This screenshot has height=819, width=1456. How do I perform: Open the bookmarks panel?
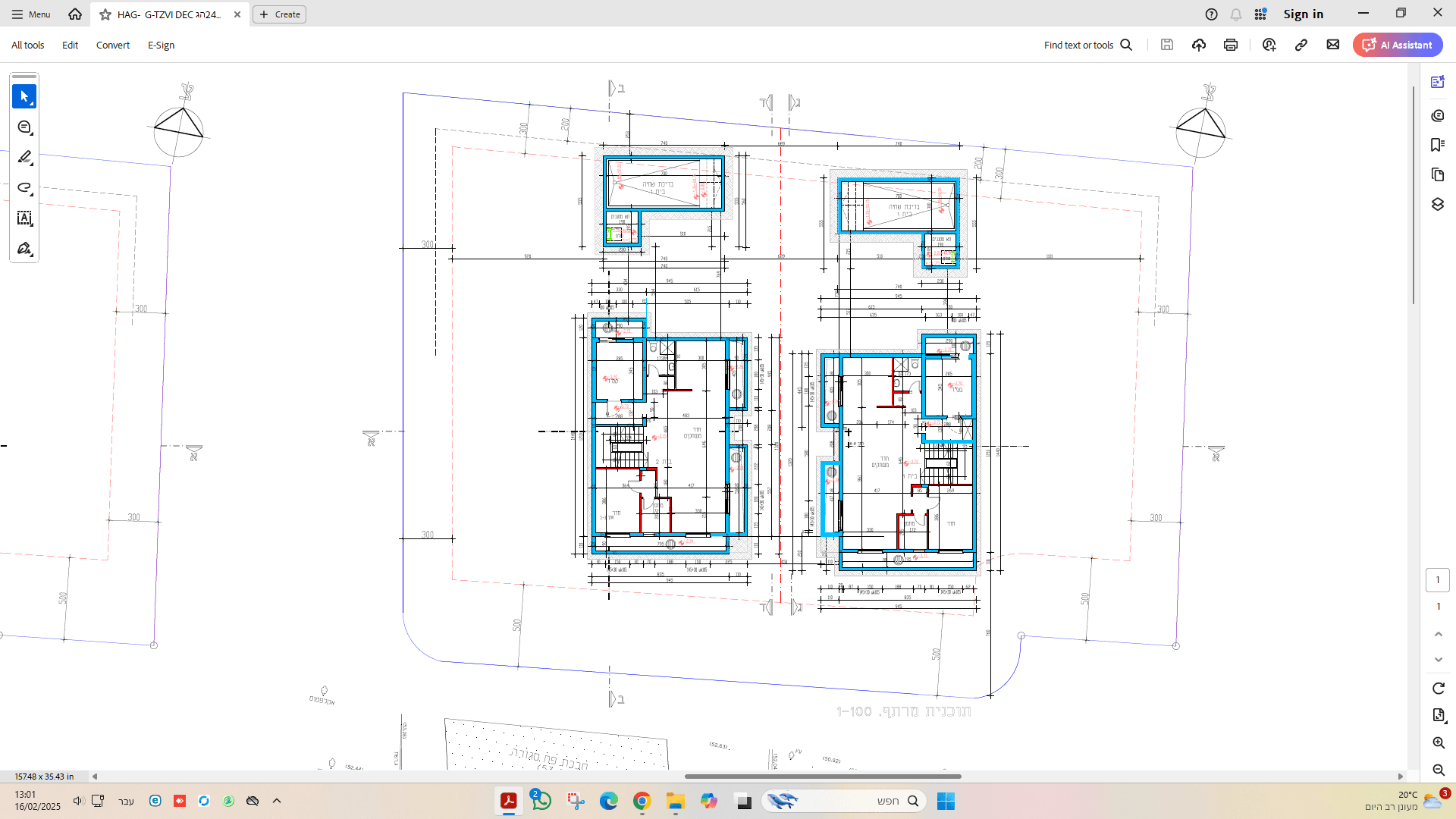1438,145
